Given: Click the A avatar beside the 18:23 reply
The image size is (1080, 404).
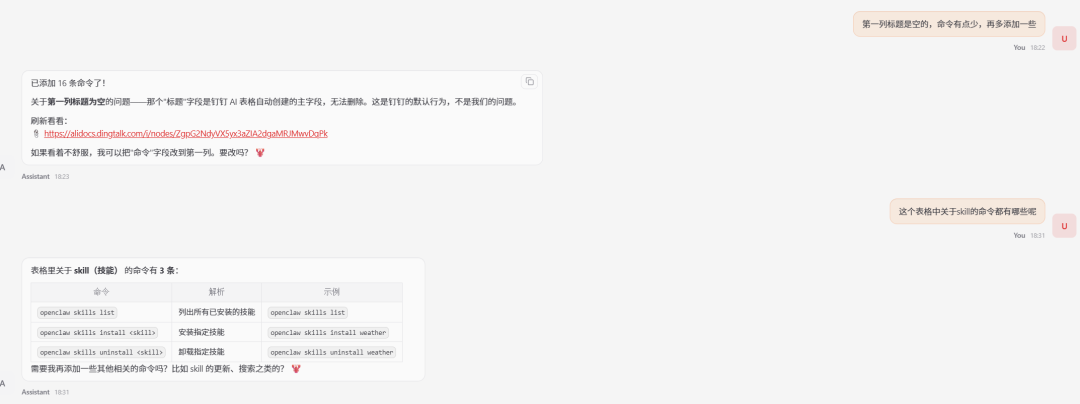Looking at the screenshot, I should (3, 167).
